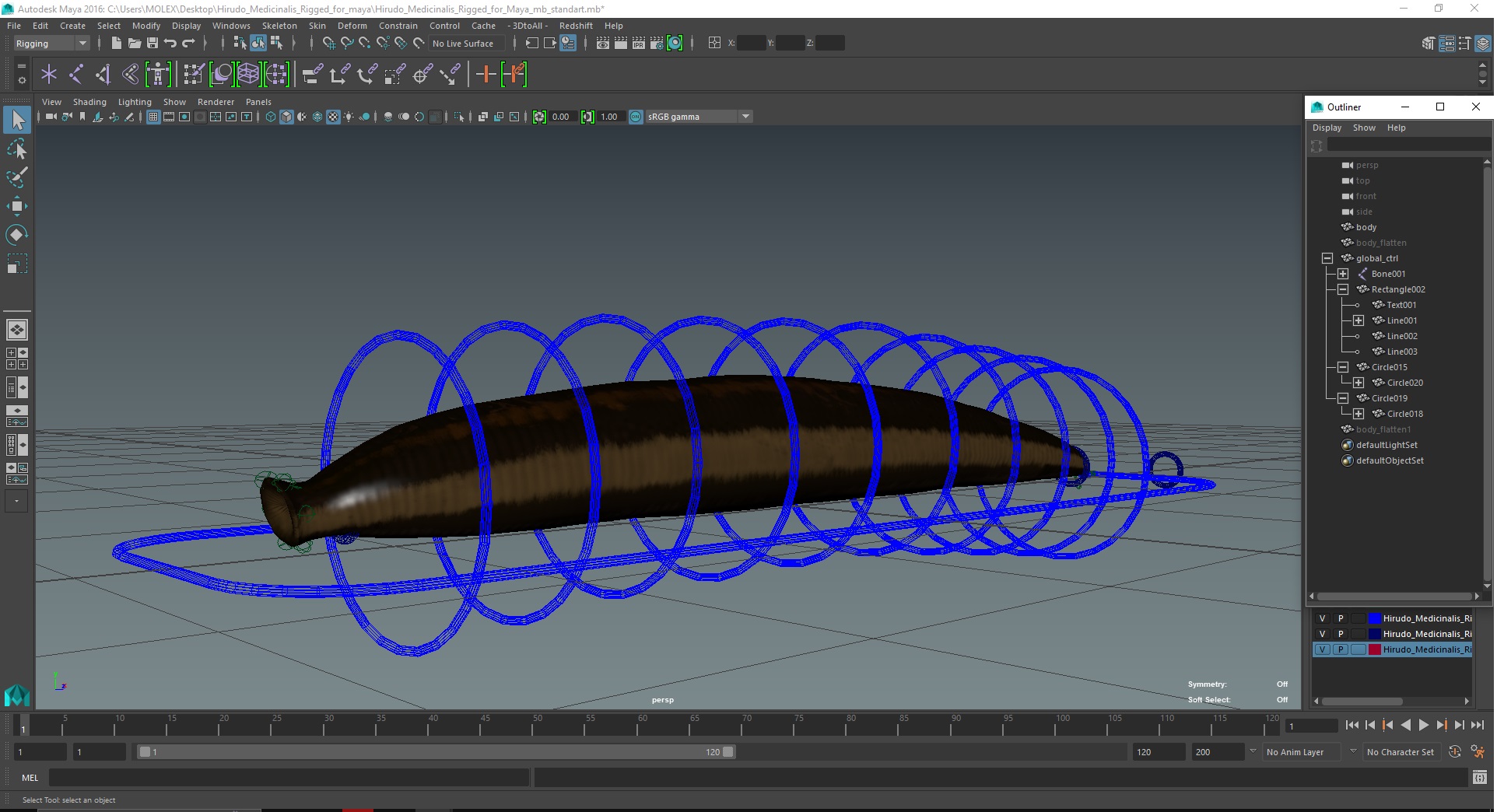This screenshot has height=812, width=1497.
Task: Click the MEL command input field
Action: pyautogui.click(x=289, y=778)
